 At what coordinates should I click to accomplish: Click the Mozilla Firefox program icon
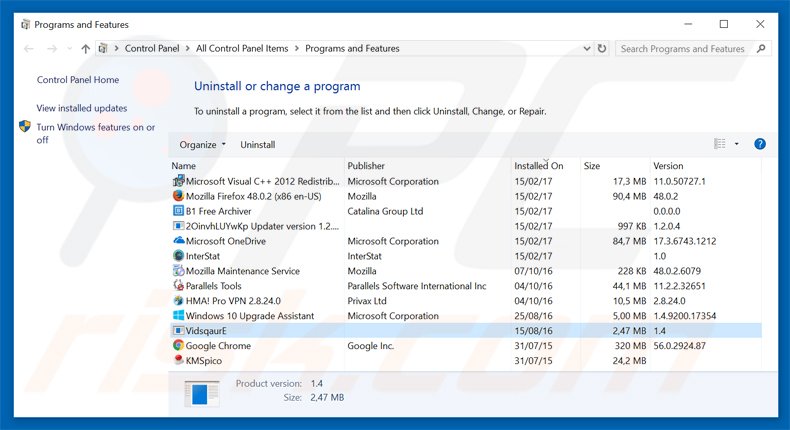178,196
